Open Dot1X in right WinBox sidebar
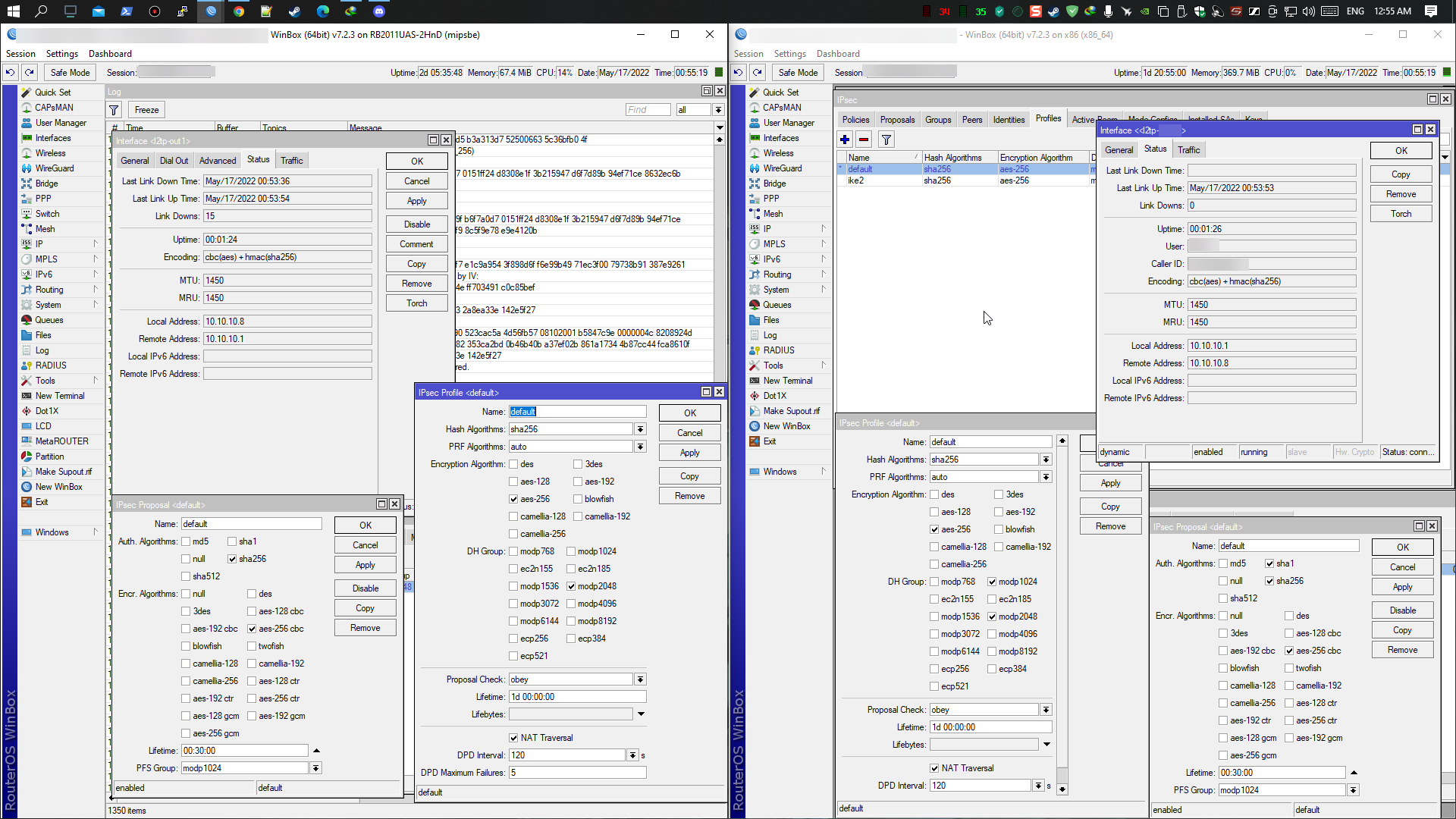The height and width of the screenshot is (819, 1456). 774,396
